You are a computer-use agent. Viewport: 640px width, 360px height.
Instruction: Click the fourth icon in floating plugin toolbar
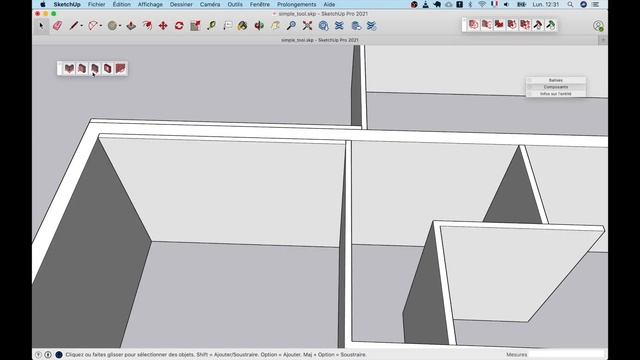107,69
